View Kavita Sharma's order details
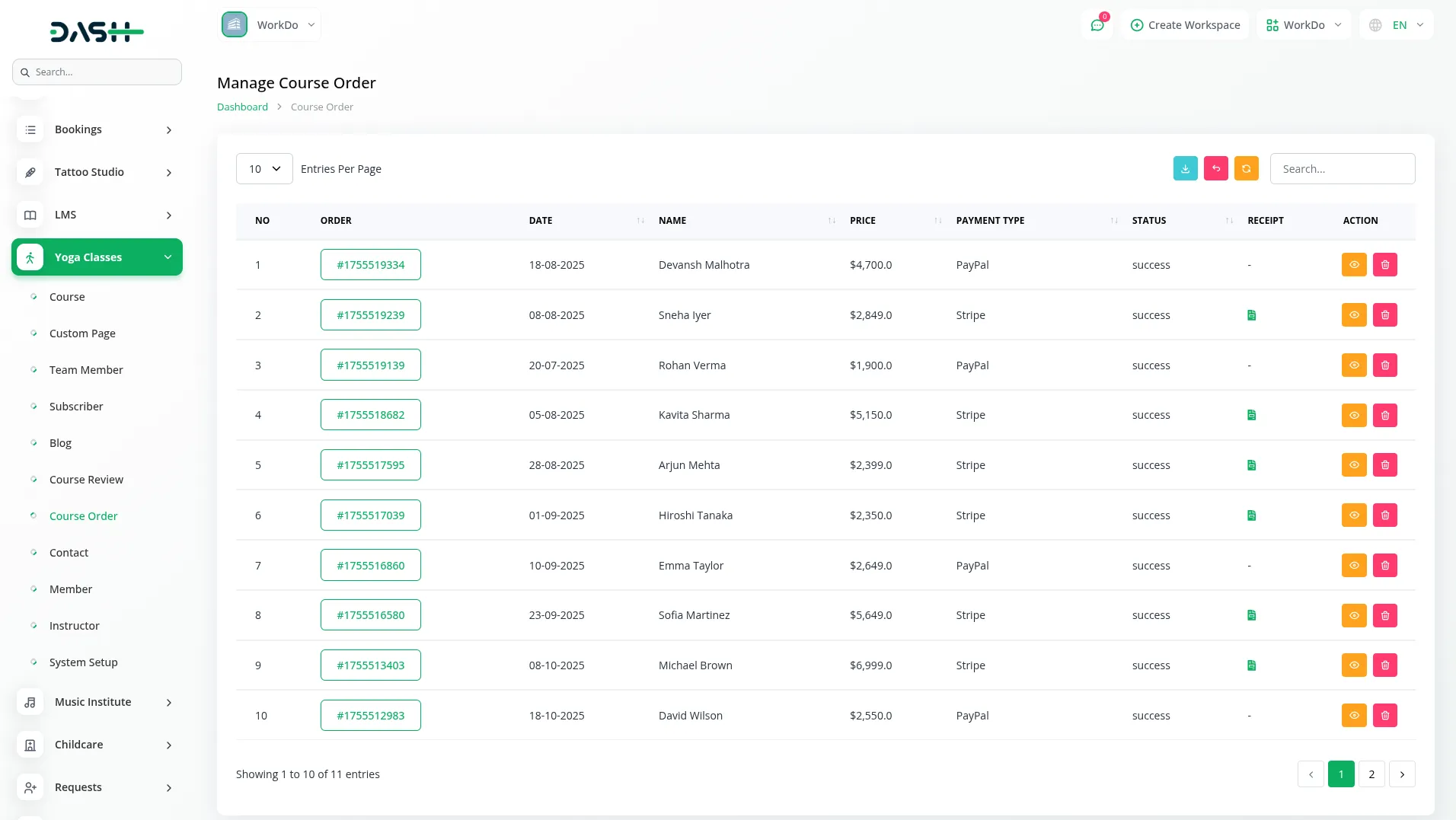This screenshot has height=820, width=1456. point(1353,415)
